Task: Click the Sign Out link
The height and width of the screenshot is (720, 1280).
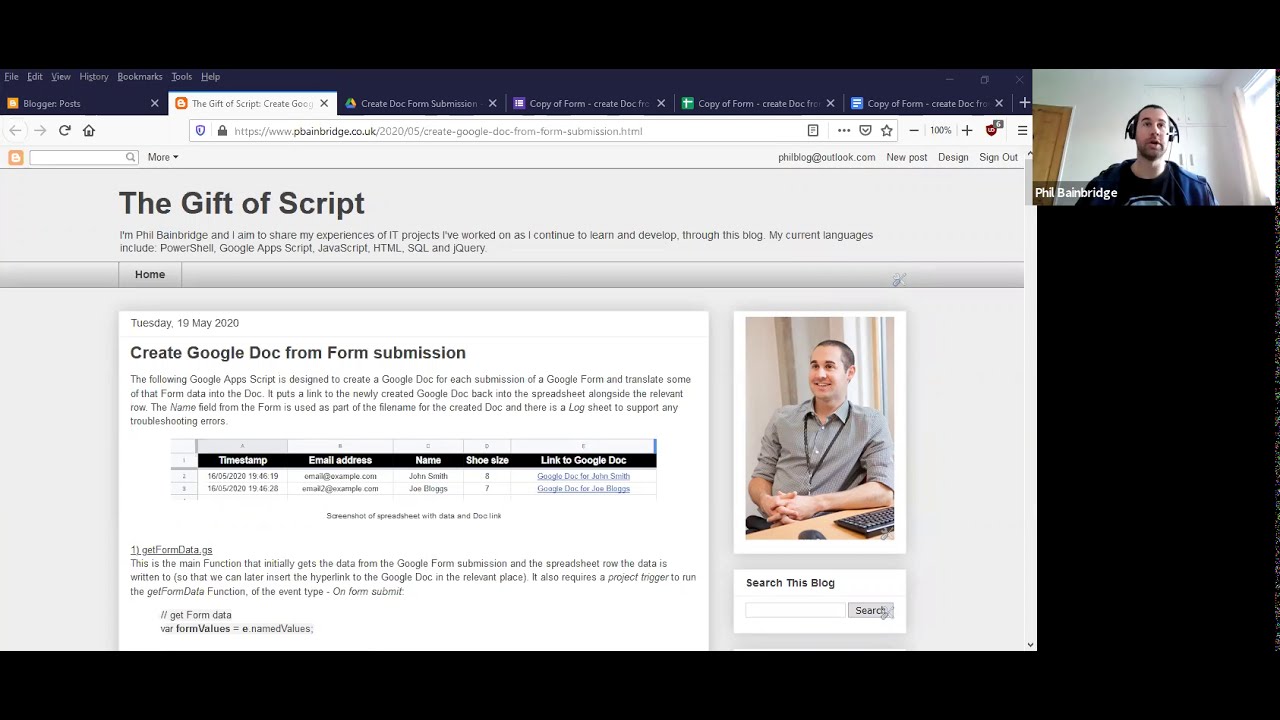Action: [x=998, y=157]
